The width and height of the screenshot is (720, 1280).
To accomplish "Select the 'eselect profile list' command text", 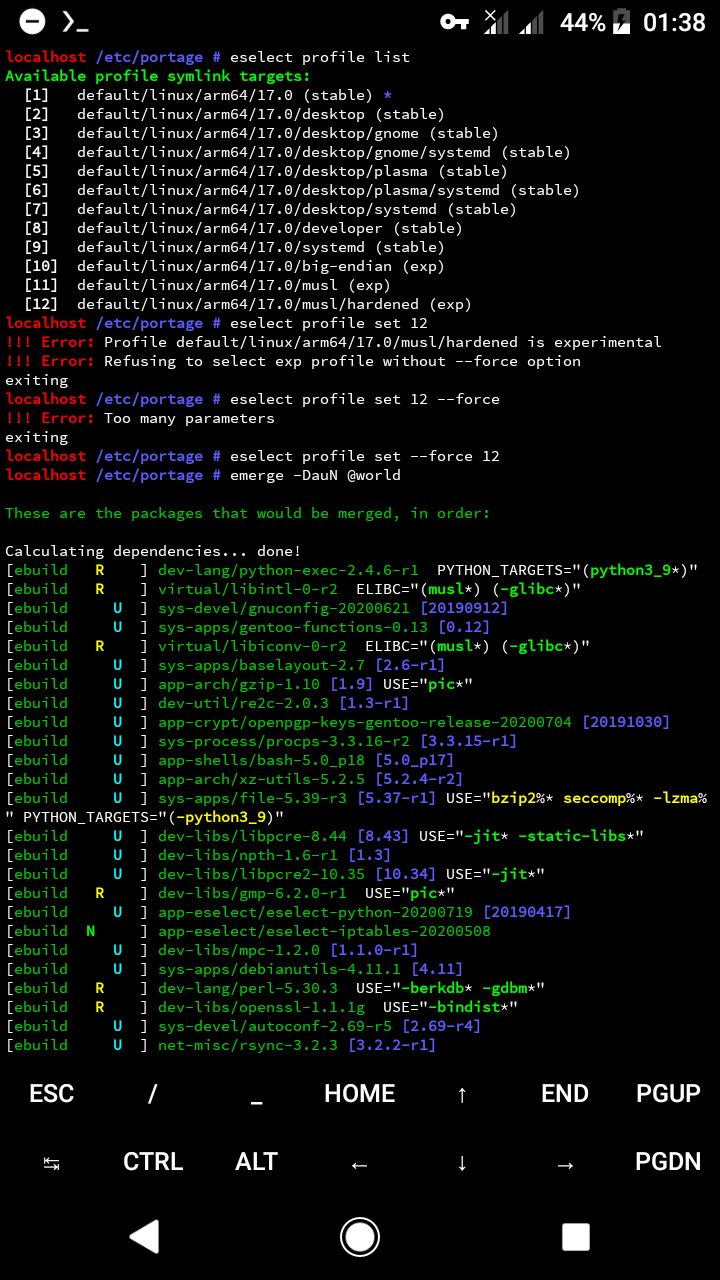I will point(320,57).
